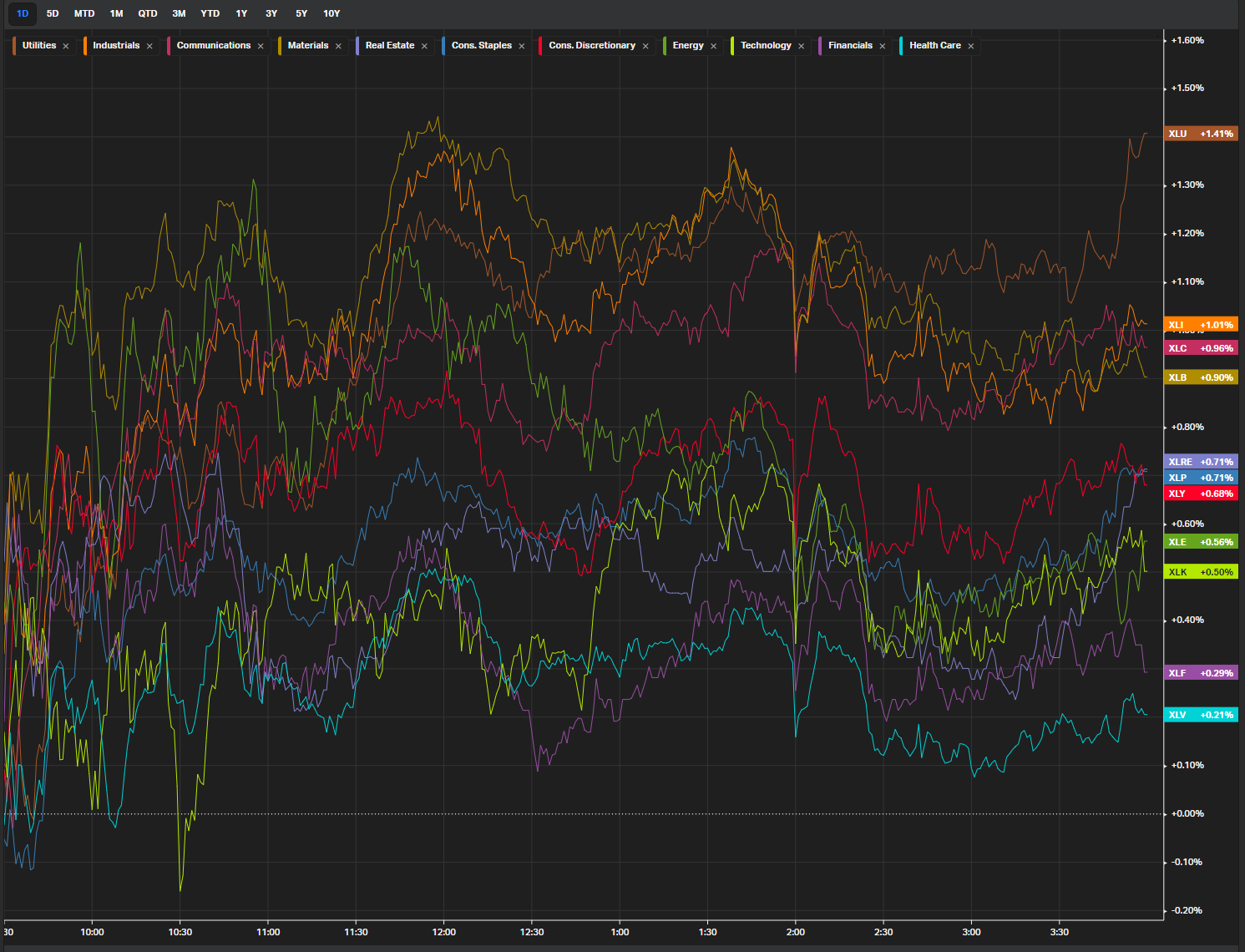The width and height of the screenshot is (1245, 952).
Task: Remove the Utilities series with its x icon
Action: [x=66, y=46]
